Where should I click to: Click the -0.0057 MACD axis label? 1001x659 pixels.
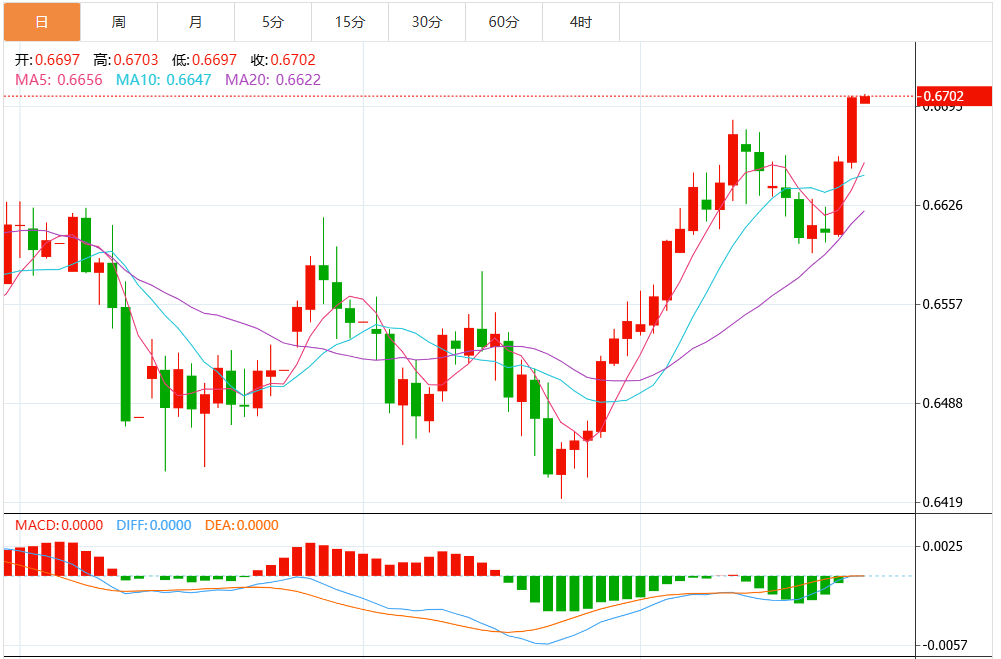pos(943,646)
